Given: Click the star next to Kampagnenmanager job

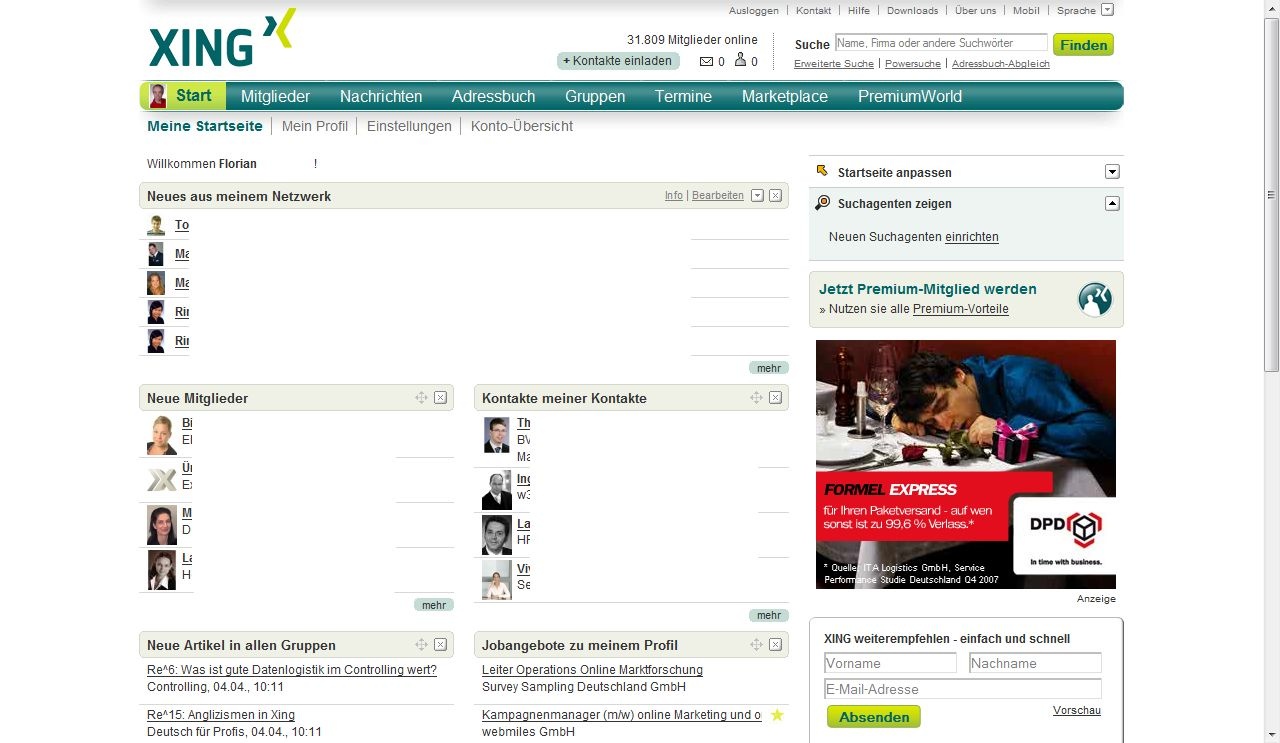Looking at the screenshot, I should [777, 715].
